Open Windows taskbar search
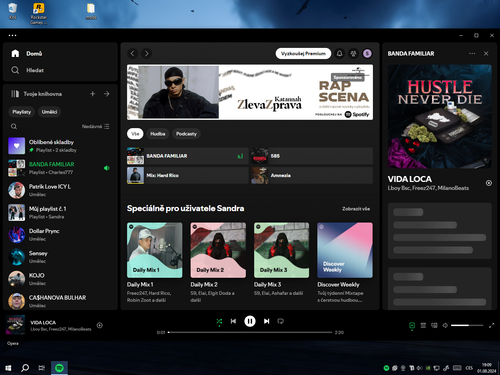 [x=25, y=368]
